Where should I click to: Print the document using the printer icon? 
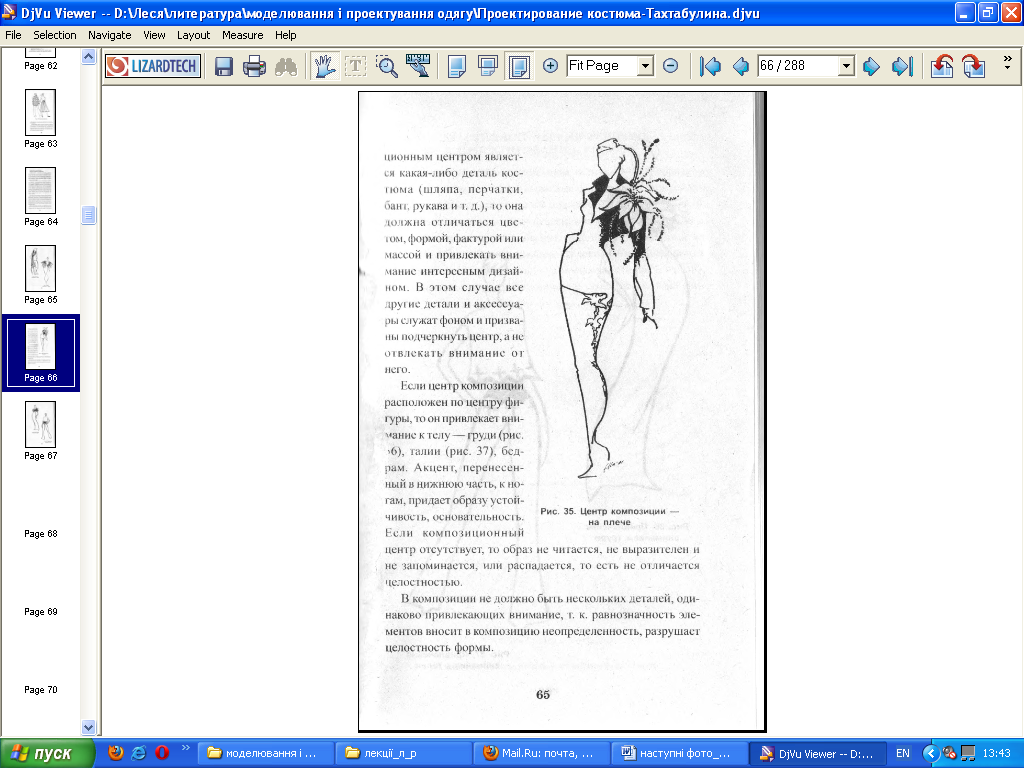tap(254, 66)
